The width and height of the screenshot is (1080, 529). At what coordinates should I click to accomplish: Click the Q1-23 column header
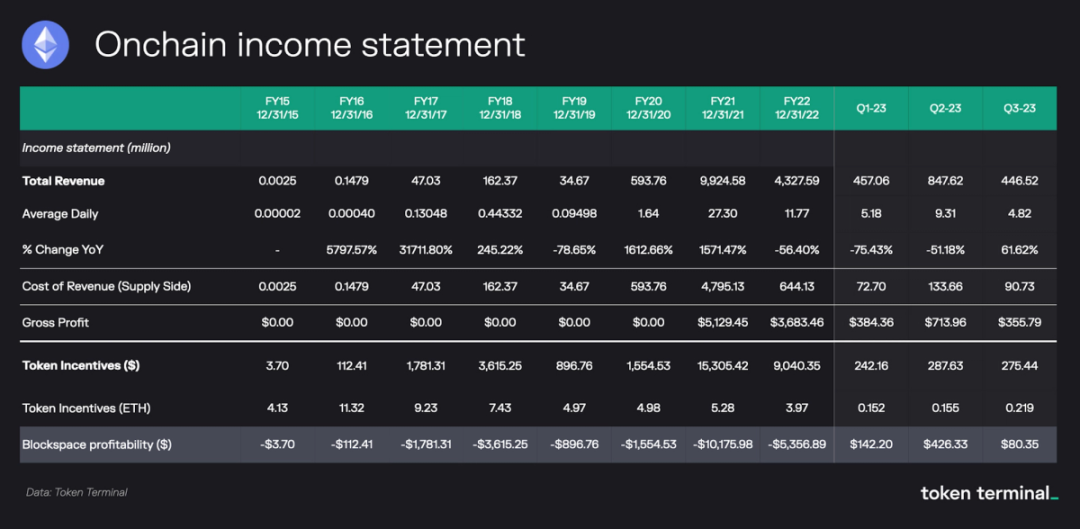[x=871, y=109]
